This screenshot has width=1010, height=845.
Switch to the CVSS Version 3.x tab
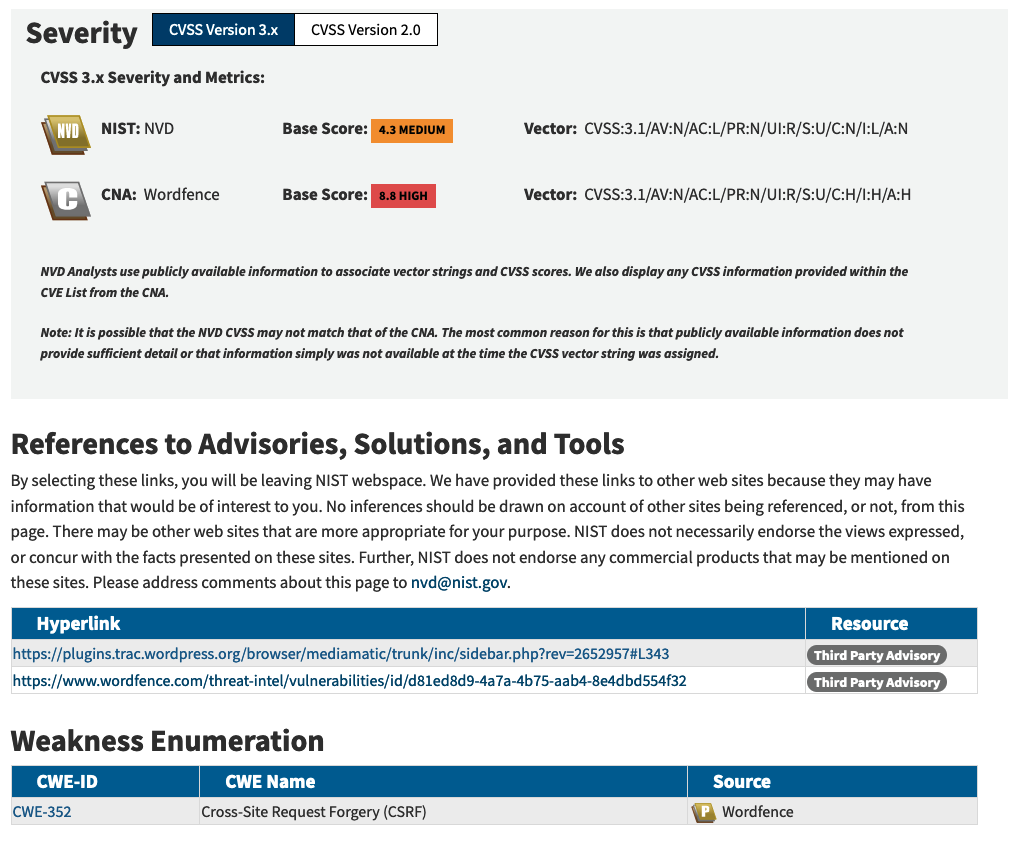(x=222, y=29)
